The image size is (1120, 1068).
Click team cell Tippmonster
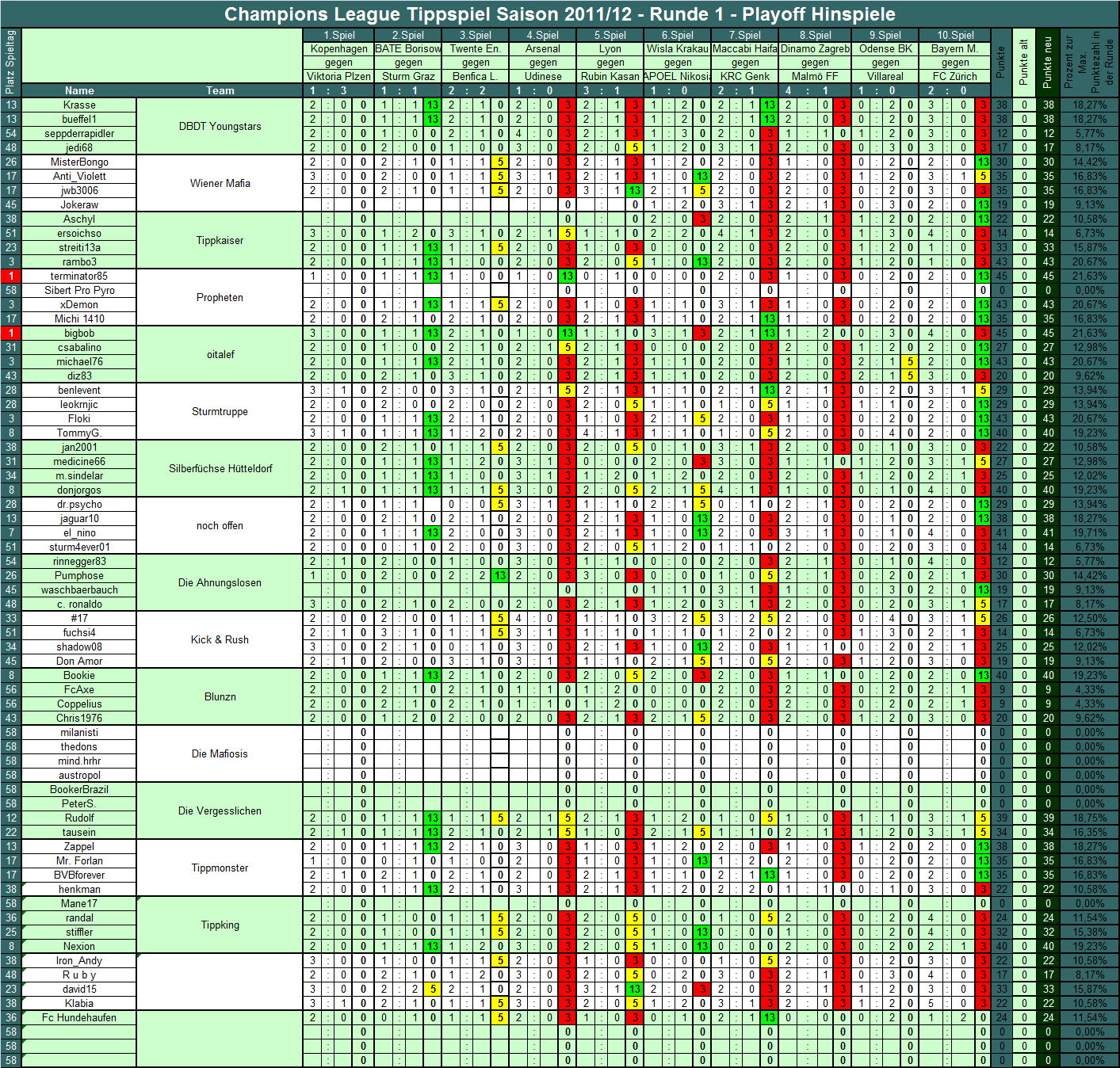click(220, 868)
